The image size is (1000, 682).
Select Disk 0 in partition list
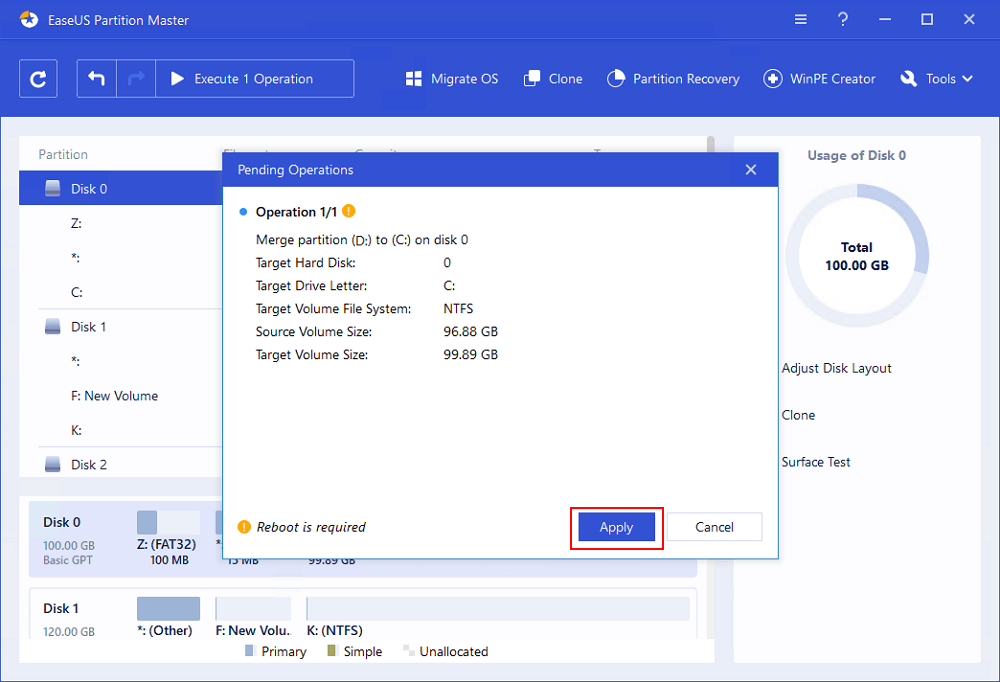coord(88,189)
